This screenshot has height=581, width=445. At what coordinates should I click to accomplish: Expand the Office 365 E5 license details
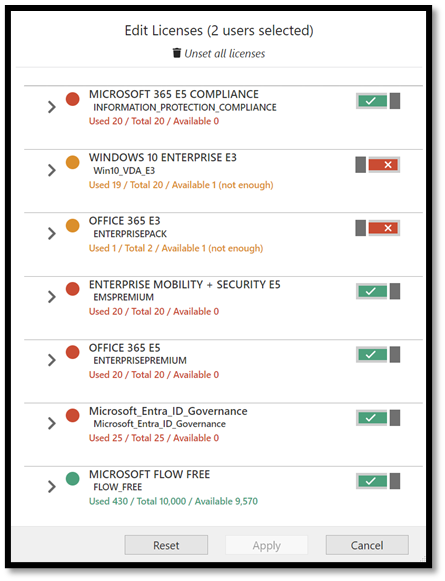[52, 360]
